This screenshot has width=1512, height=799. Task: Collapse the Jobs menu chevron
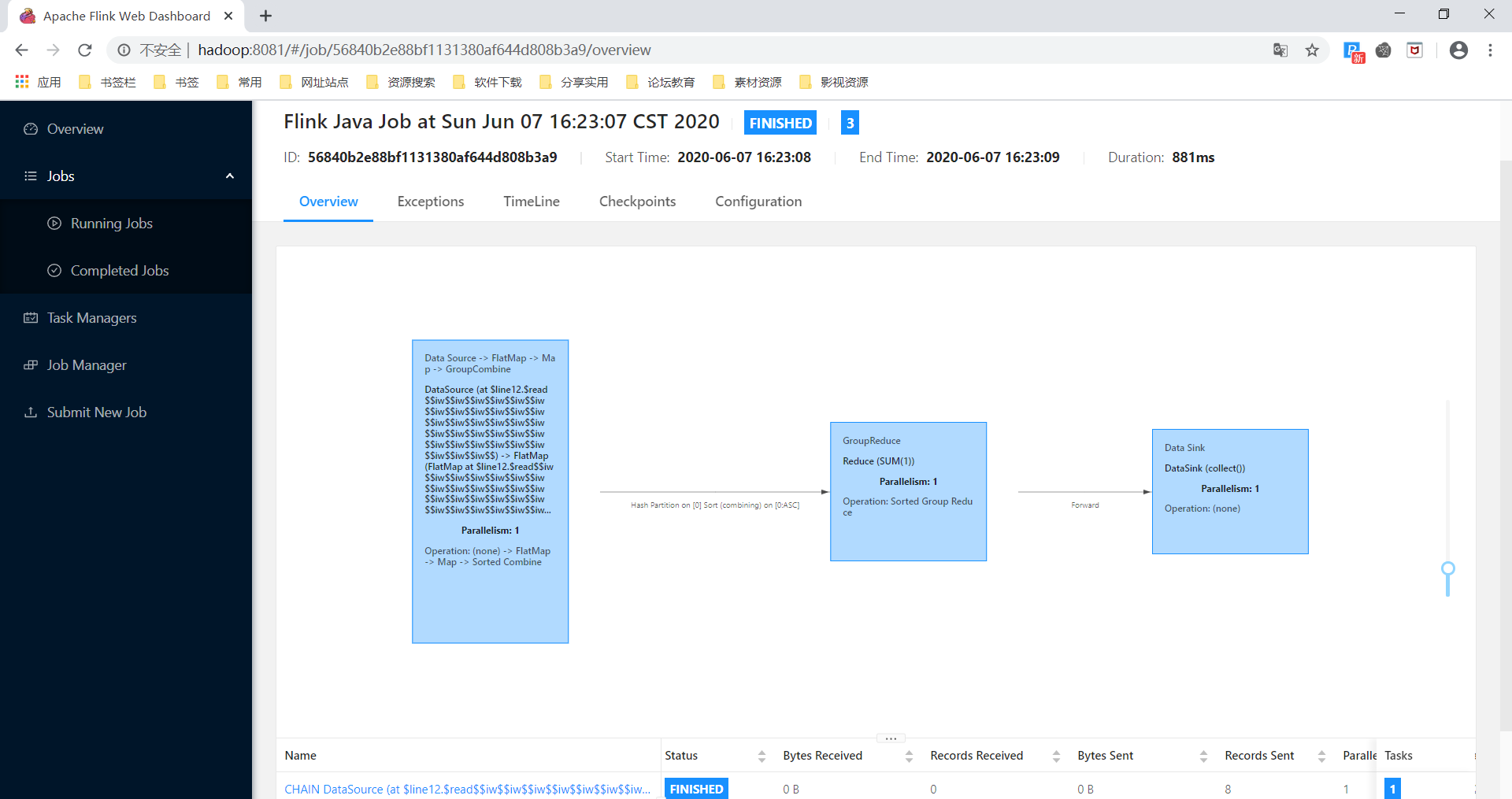[230, 176]
